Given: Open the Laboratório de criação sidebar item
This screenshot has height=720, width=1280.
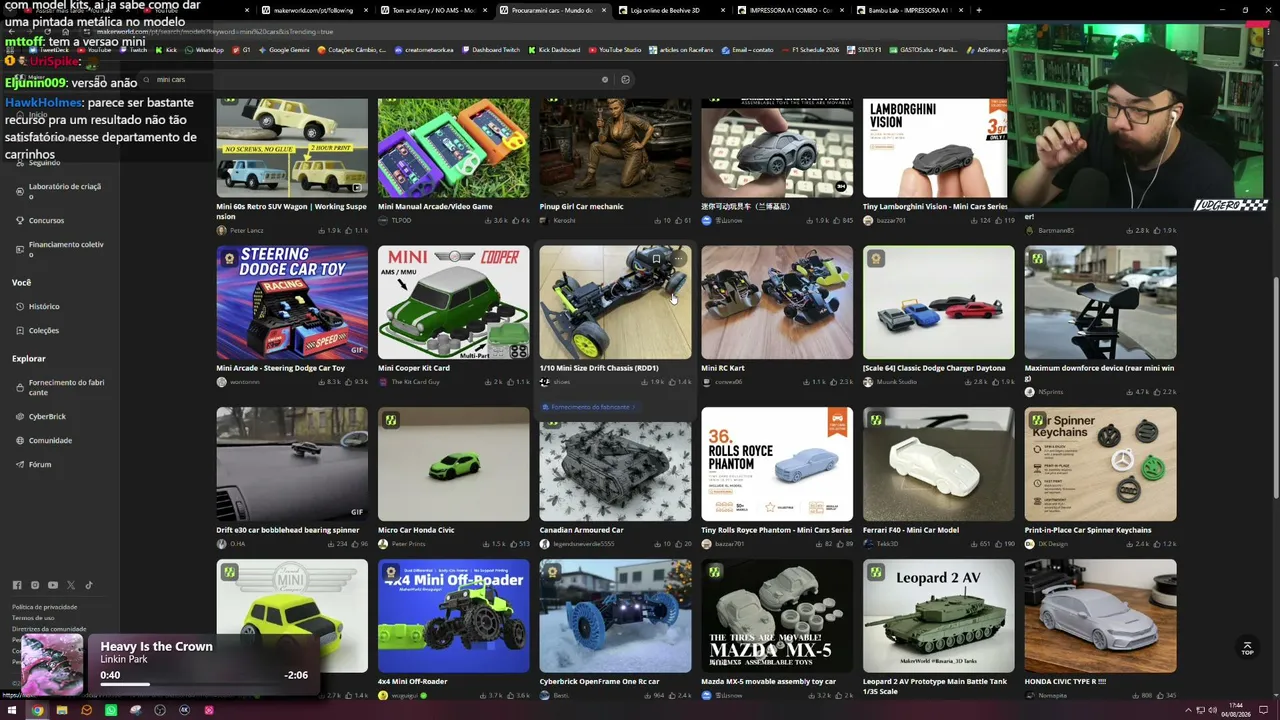Looking at the screenshot, I should (58, 190).
